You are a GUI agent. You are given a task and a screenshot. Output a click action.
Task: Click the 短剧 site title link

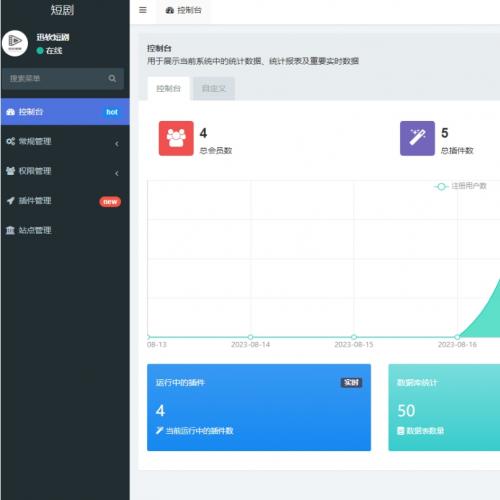[x=62, y=10]
